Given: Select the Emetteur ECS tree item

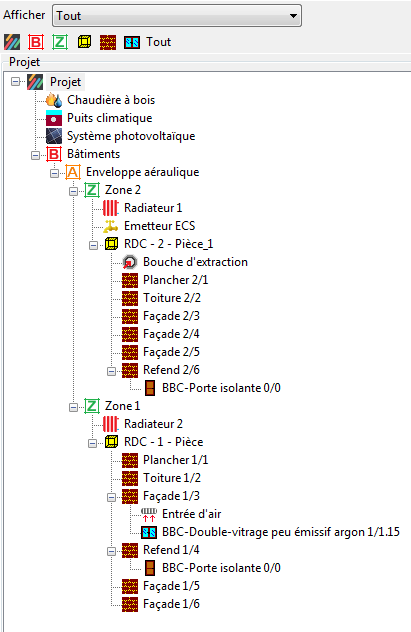Looking at the screenshot, I should point(160,226).
